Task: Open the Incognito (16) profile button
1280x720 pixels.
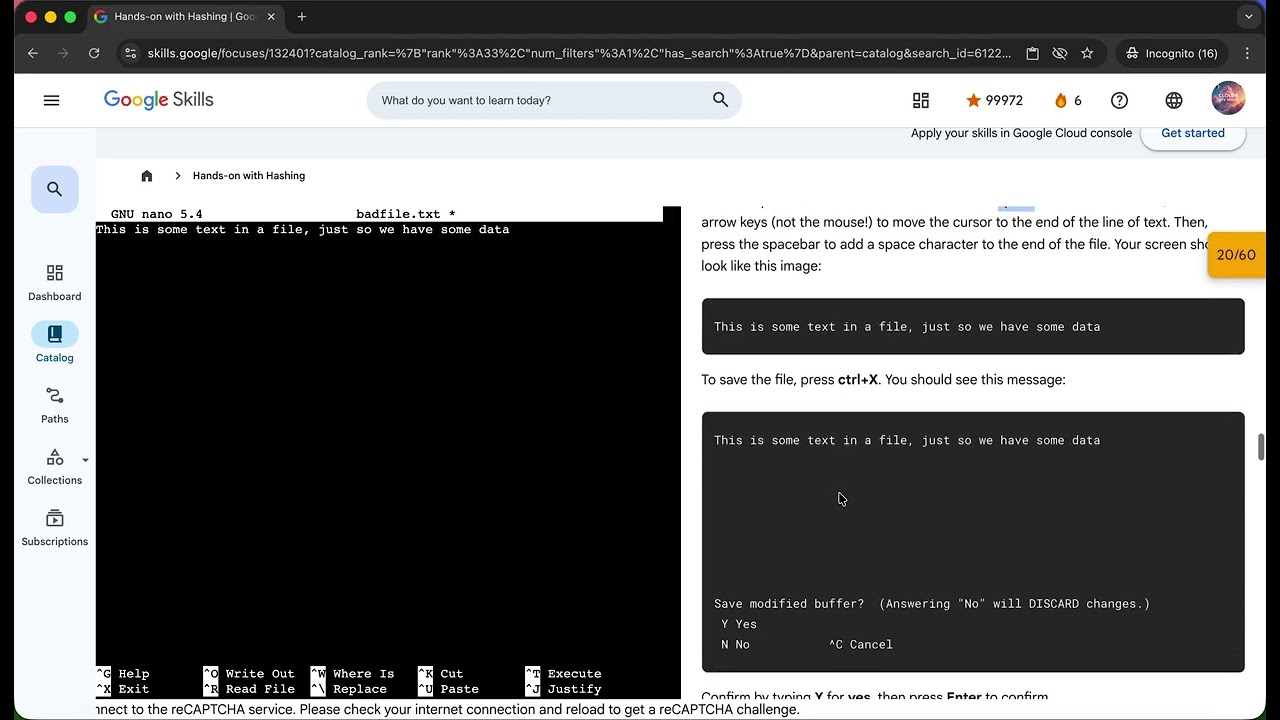Action: click(1172, 53)
